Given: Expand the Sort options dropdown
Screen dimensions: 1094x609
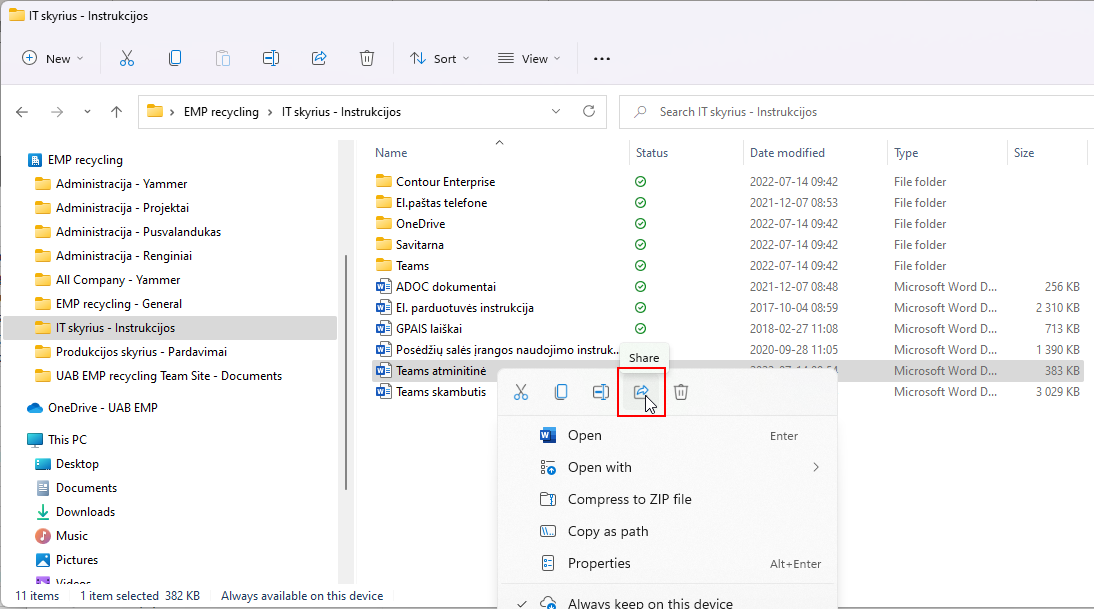Looking at the screenshot, I should point(439,59).
